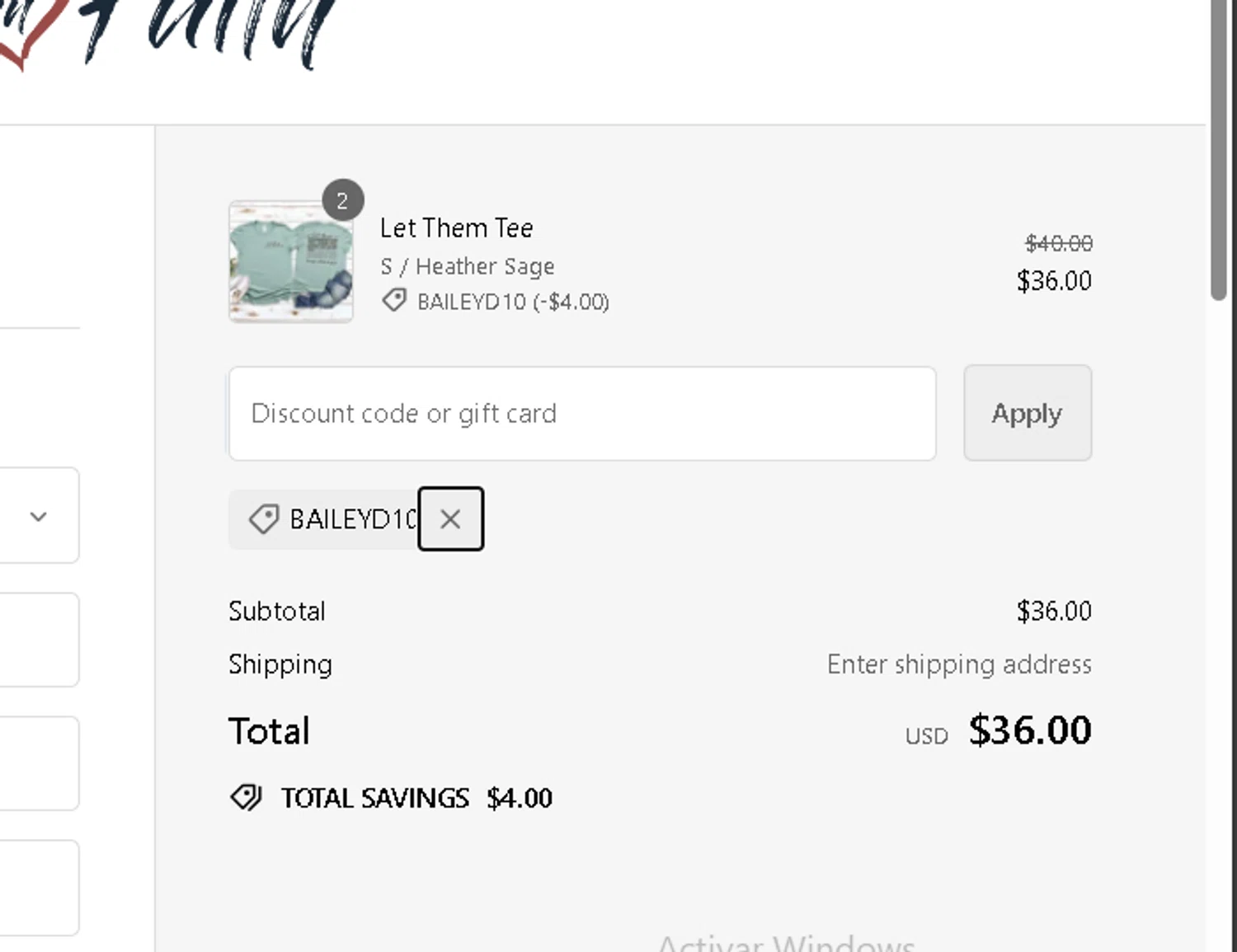Click the bold $36.00 total amount
This screenshot has width=1237, height=952.
(1030, 730)
